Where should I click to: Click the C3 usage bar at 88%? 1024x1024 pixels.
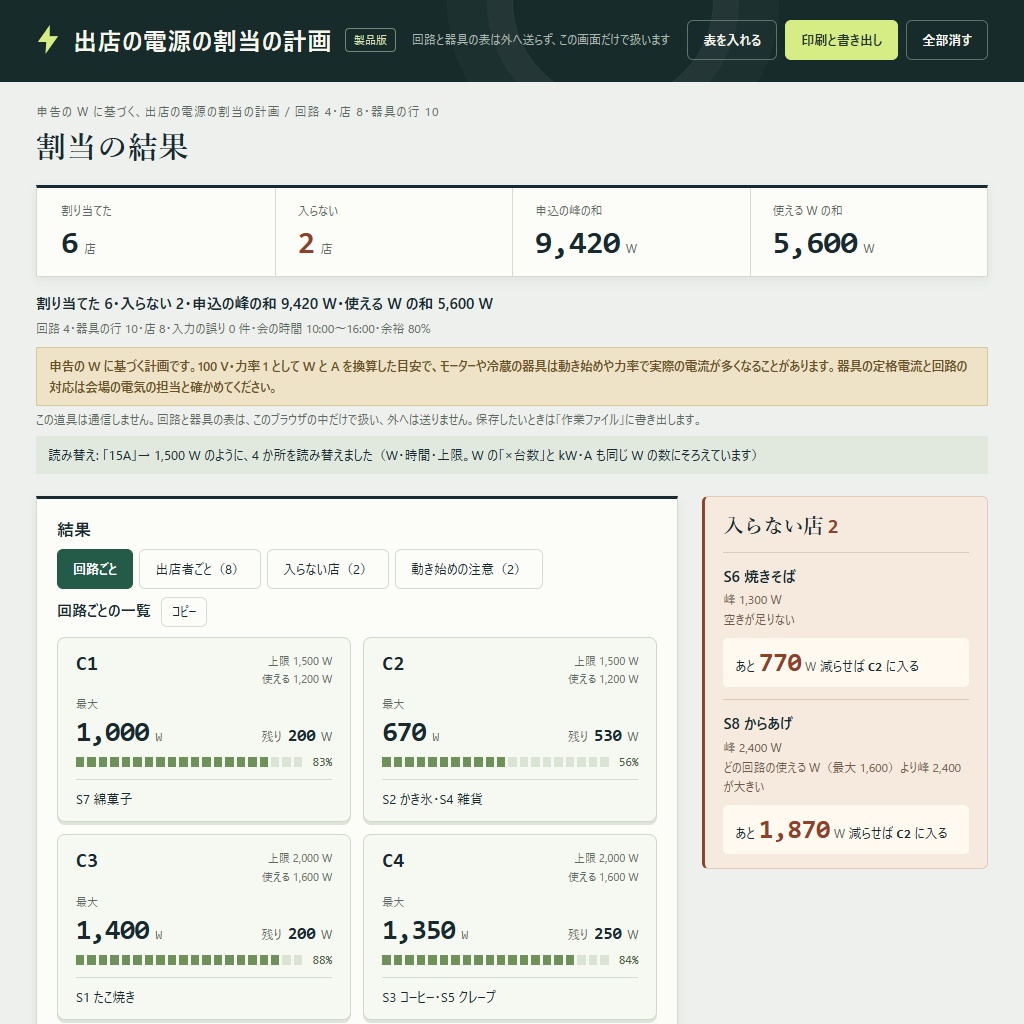pos(189,960)
